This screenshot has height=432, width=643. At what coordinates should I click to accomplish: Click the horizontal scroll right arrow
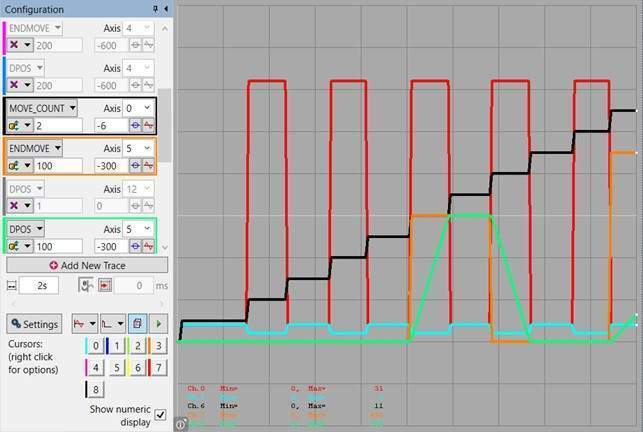[x=162, y=304]
